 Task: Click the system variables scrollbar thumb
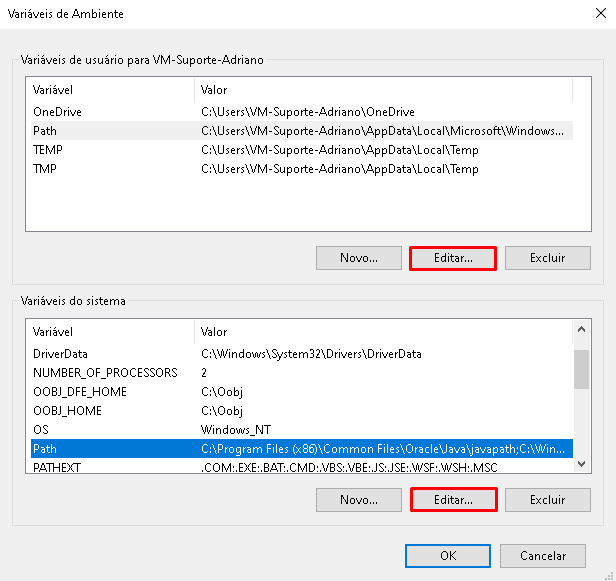(581, 369)
